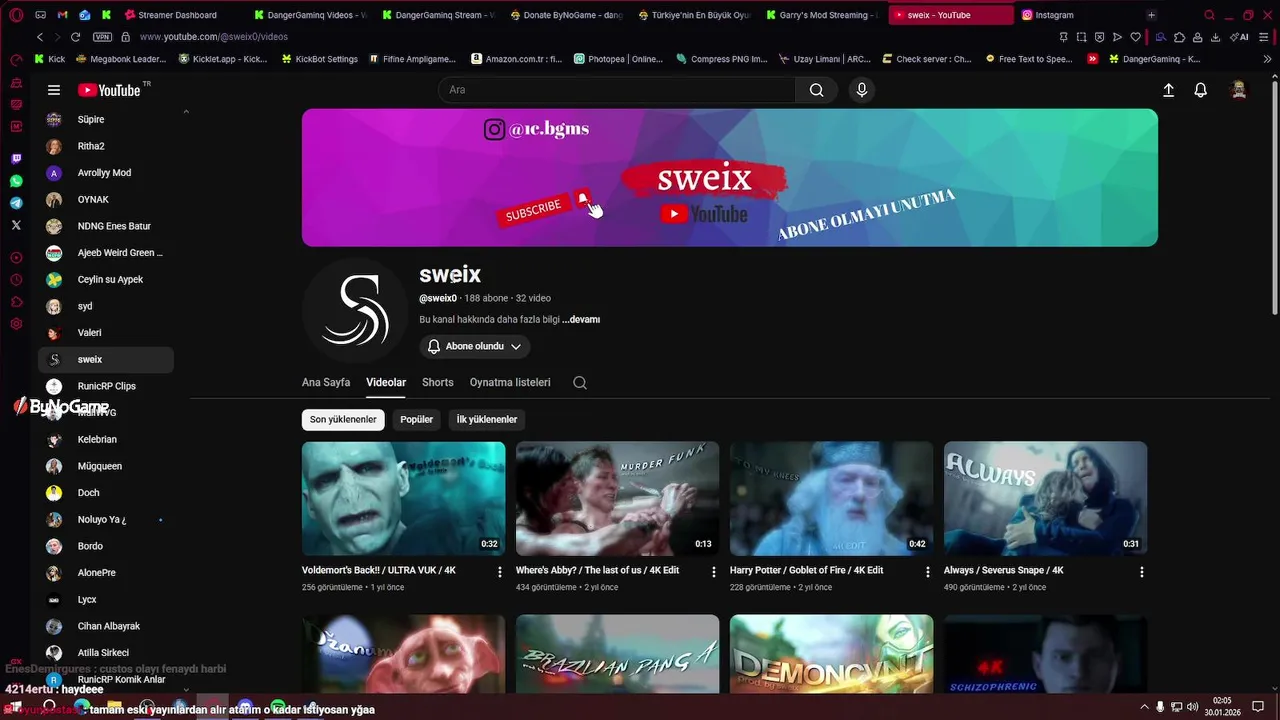The width and height of the screenshot is (1280, 720).
Task: Open options menu for Where's Abby video
Action: pyautogui.click(x=714, y=572)
